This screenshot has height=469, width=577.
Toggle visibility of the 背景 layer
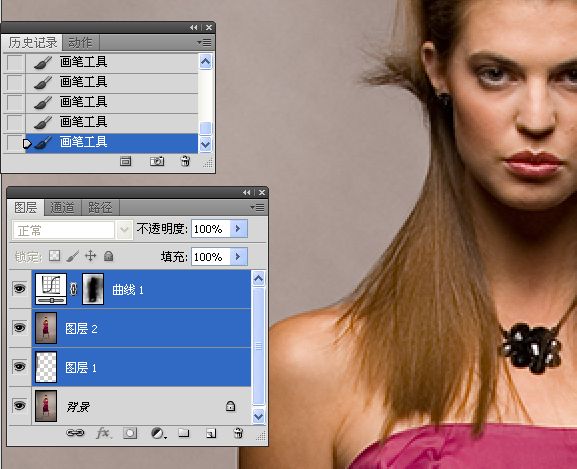point(20,406)
